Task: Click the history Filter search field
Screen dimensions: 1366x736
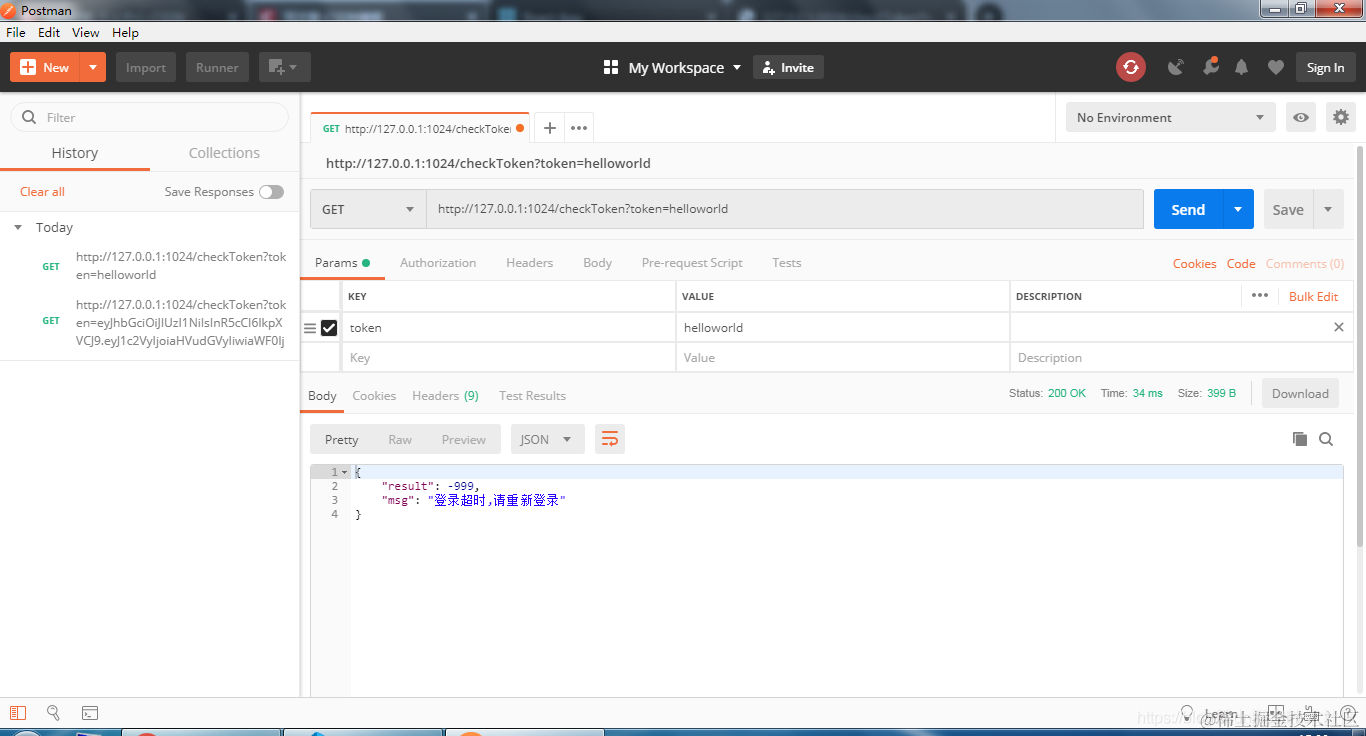Action: point(149,117)
